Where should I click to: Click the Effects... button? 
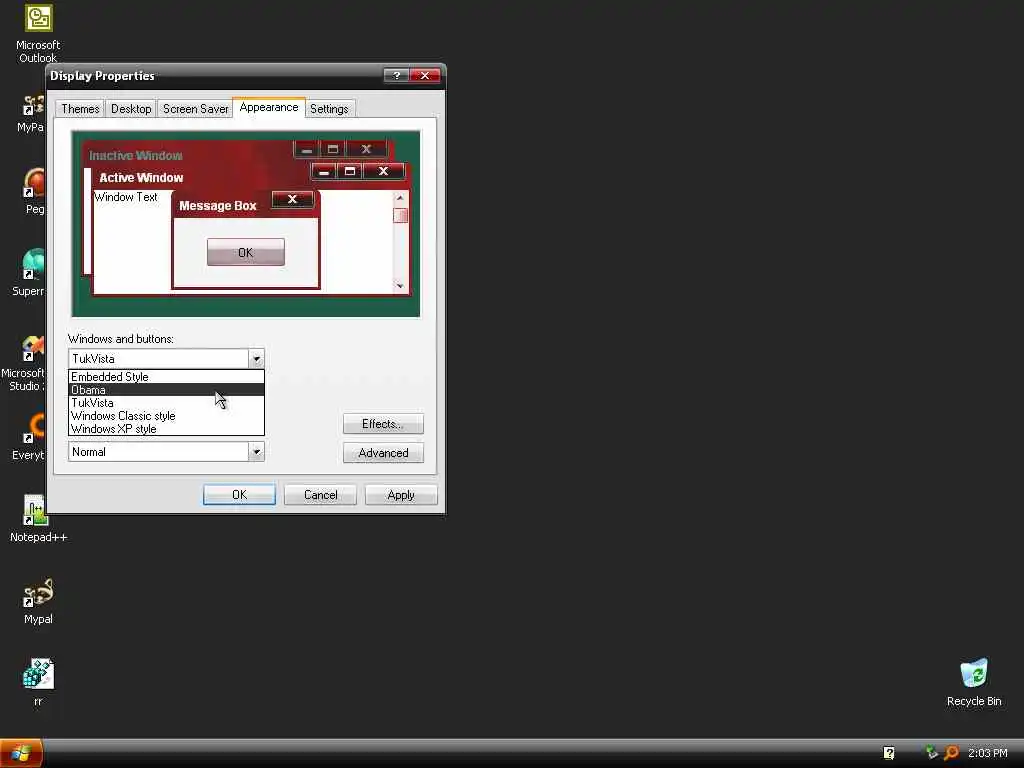click(x=383, y=424)
